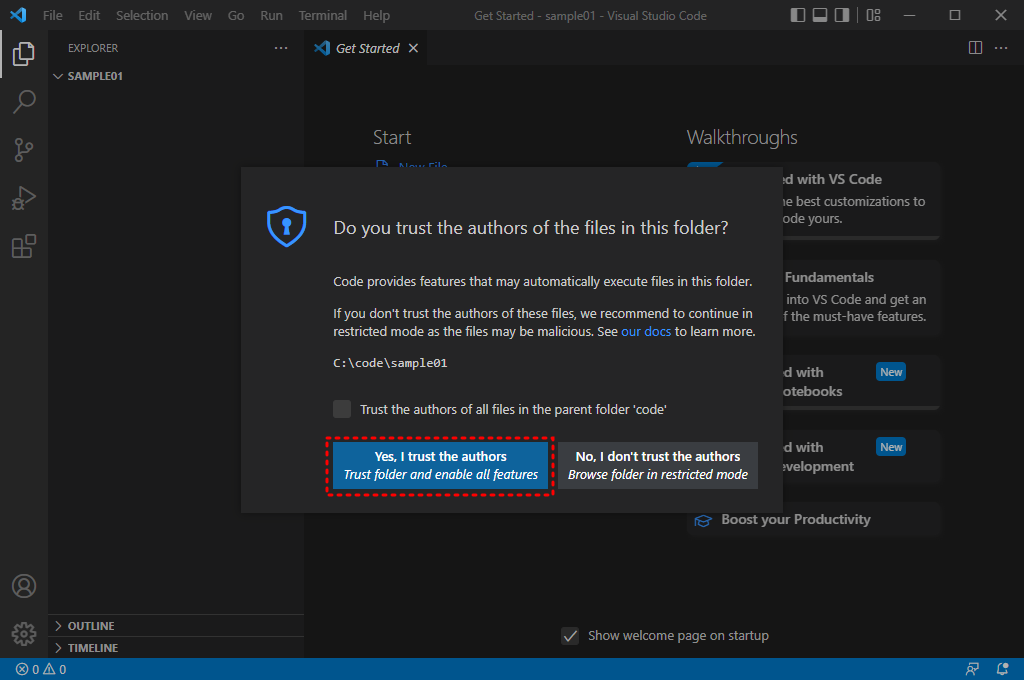1024x680 pixels.
Task: Open the Boost your Productivity walkthrough
Action: 814,519
